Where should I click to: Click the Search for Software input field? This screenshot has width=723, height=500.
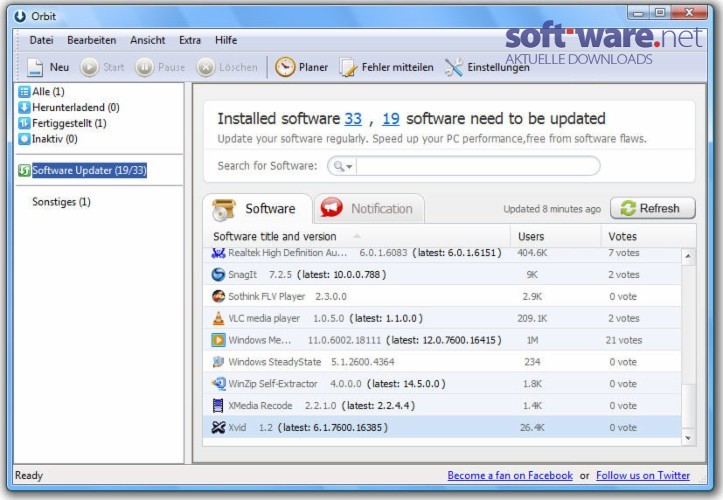pos(478,166)
